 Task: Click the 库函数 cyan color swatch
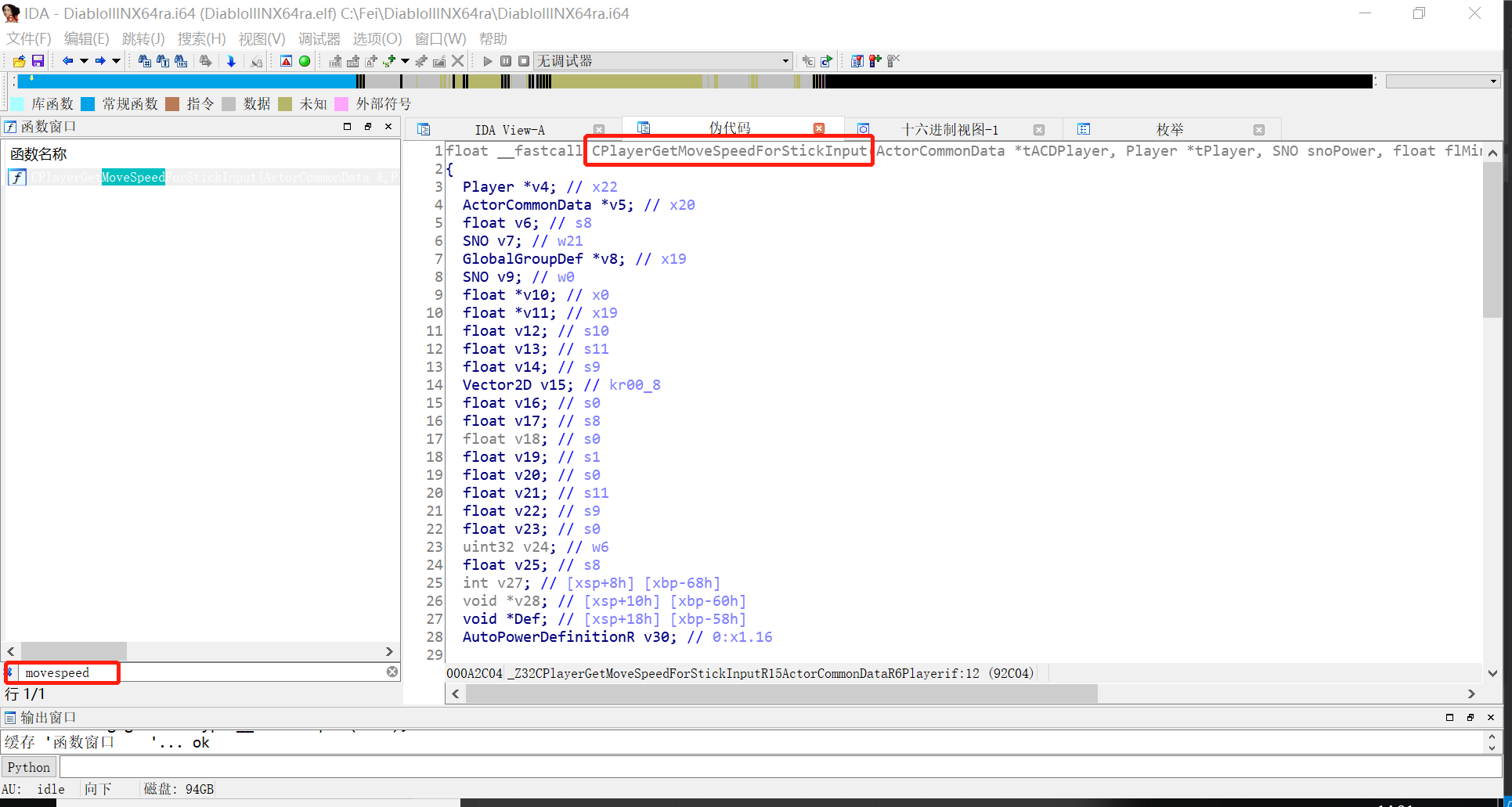(x=17, y=104)
